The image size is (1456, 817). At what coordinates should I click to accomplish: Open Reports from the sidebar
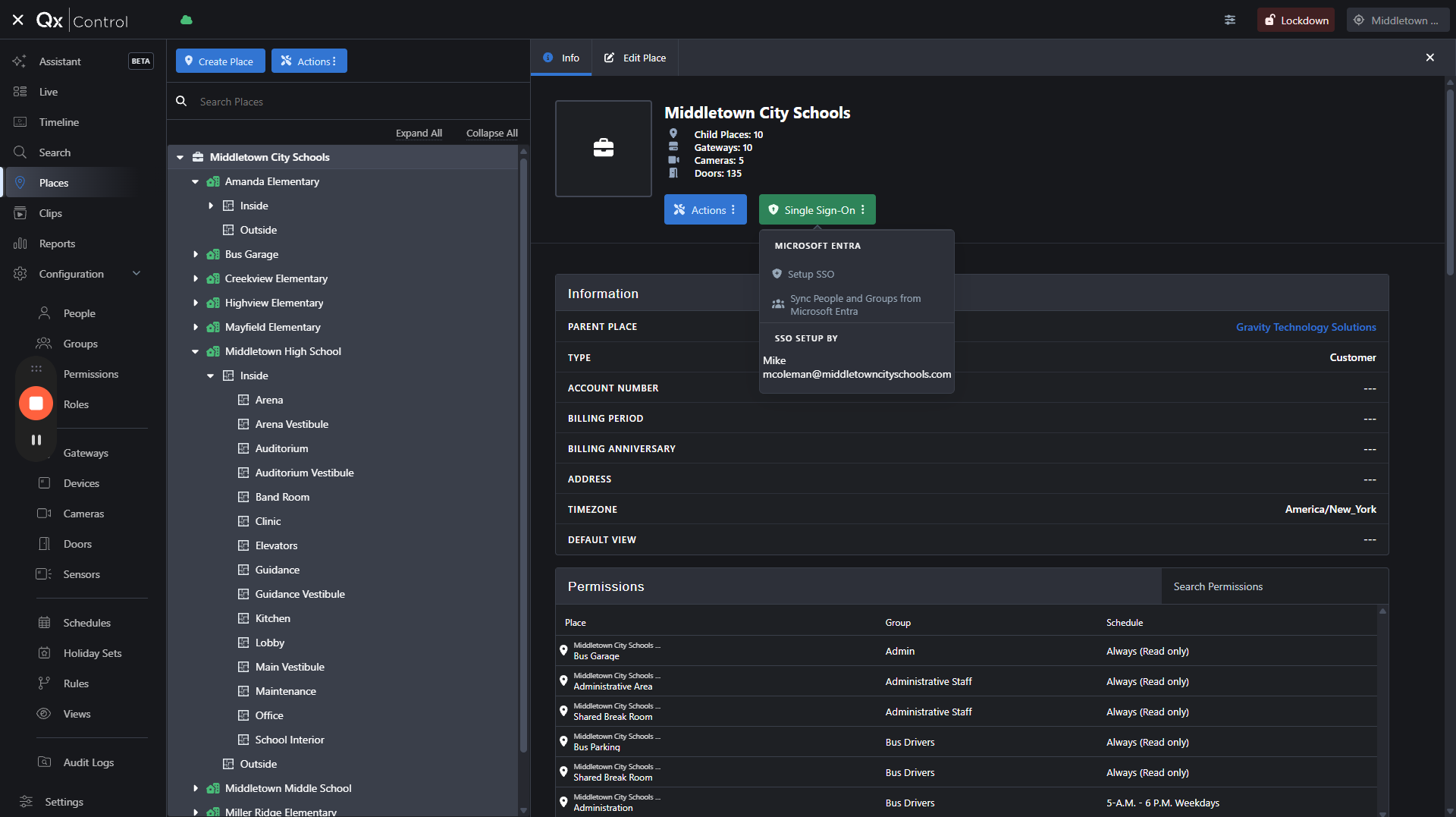[57, 244]
